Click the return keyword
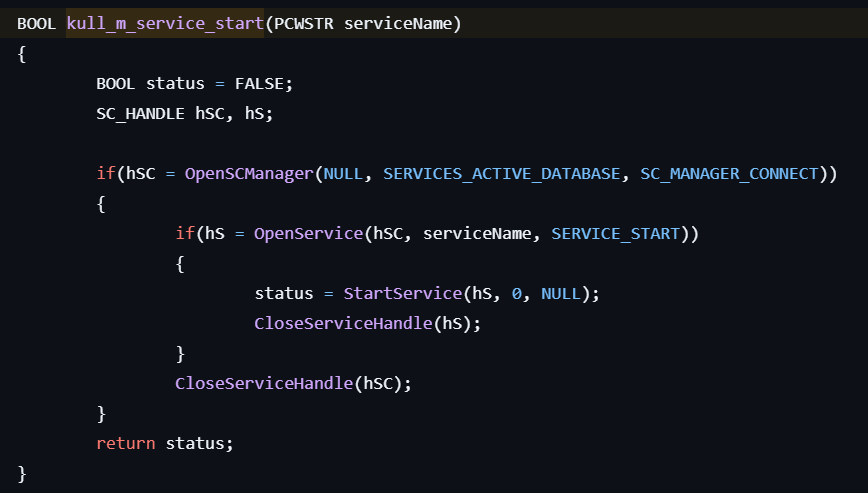 (126, 443)
